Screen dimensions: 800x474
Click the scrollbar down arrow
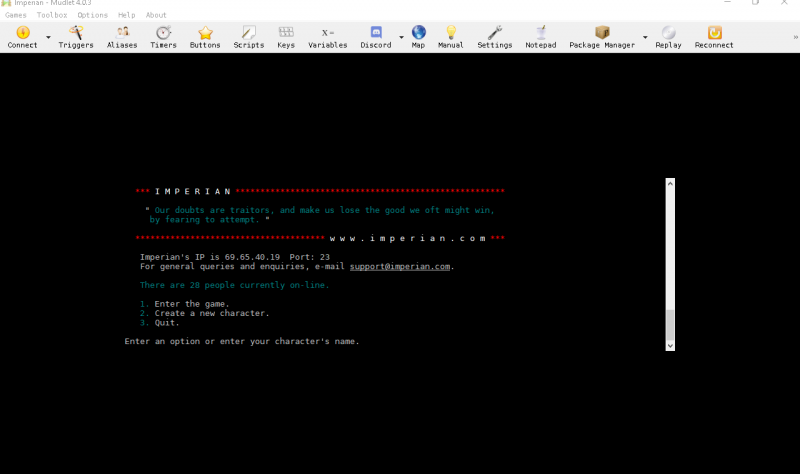[x=670, y=345]
